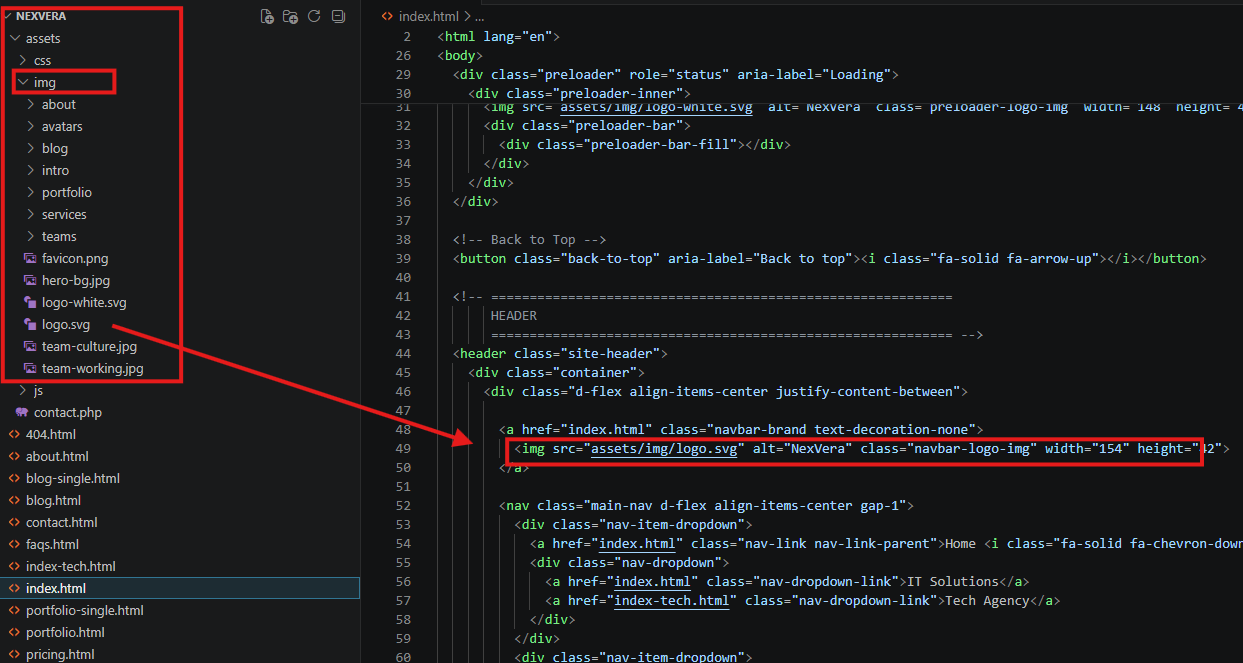Click the logo-white.svg file icon
The image size is (1243, 663).
coord(30,302)
